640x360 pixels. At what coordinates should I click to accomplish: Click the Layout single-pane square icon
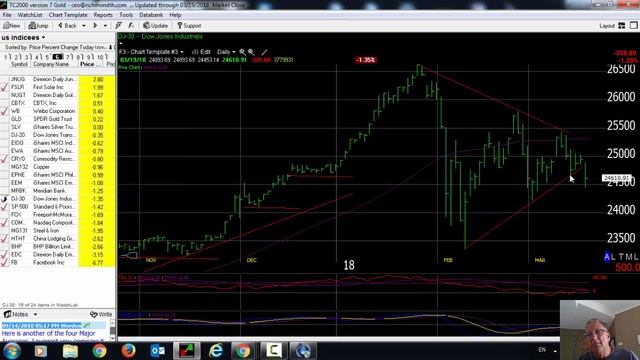pyautogui.click(x=634, y=25)
